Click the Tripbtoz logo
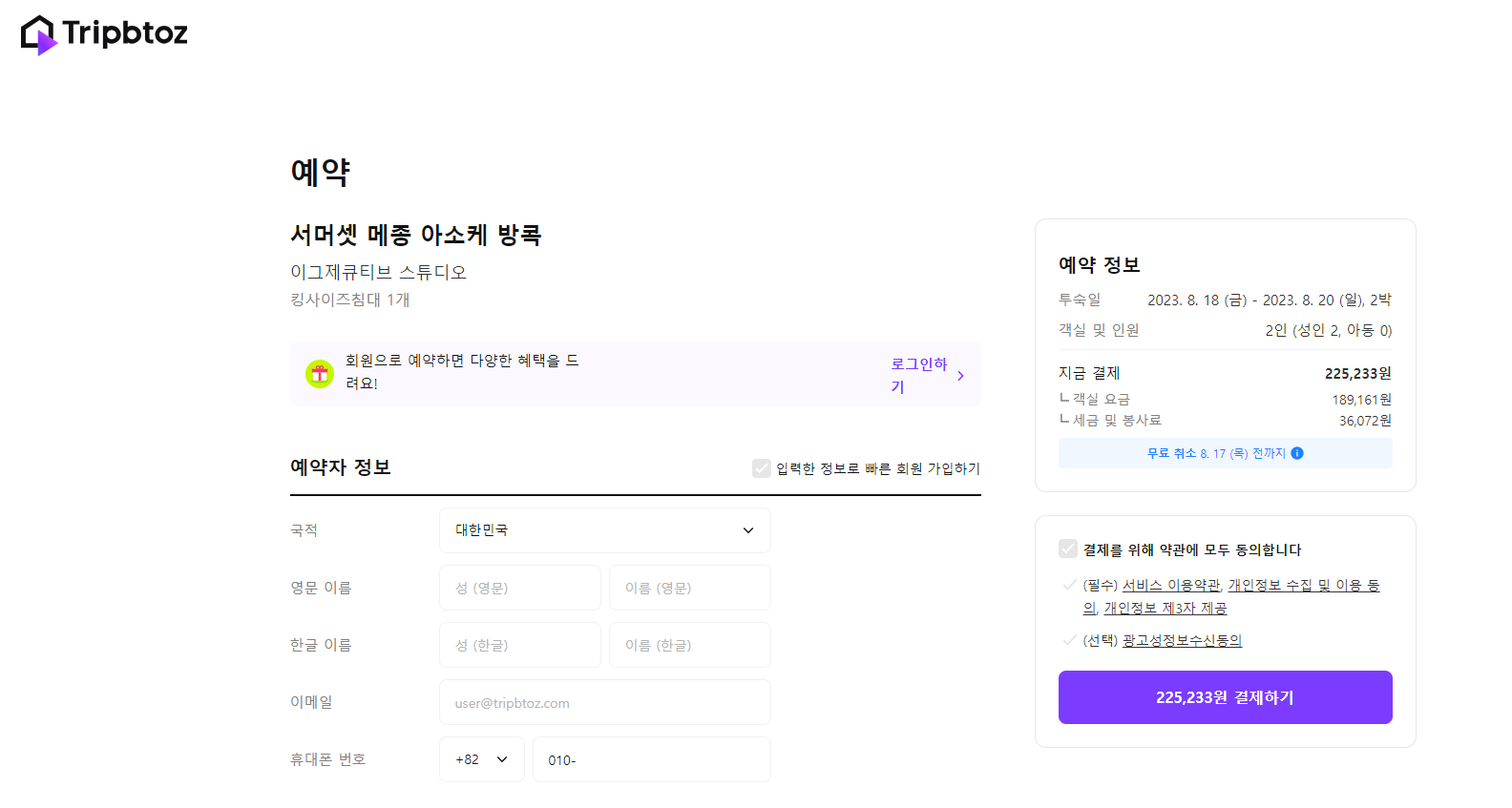Viewport: 1512px width, 808px height. [x=104, y=34]
